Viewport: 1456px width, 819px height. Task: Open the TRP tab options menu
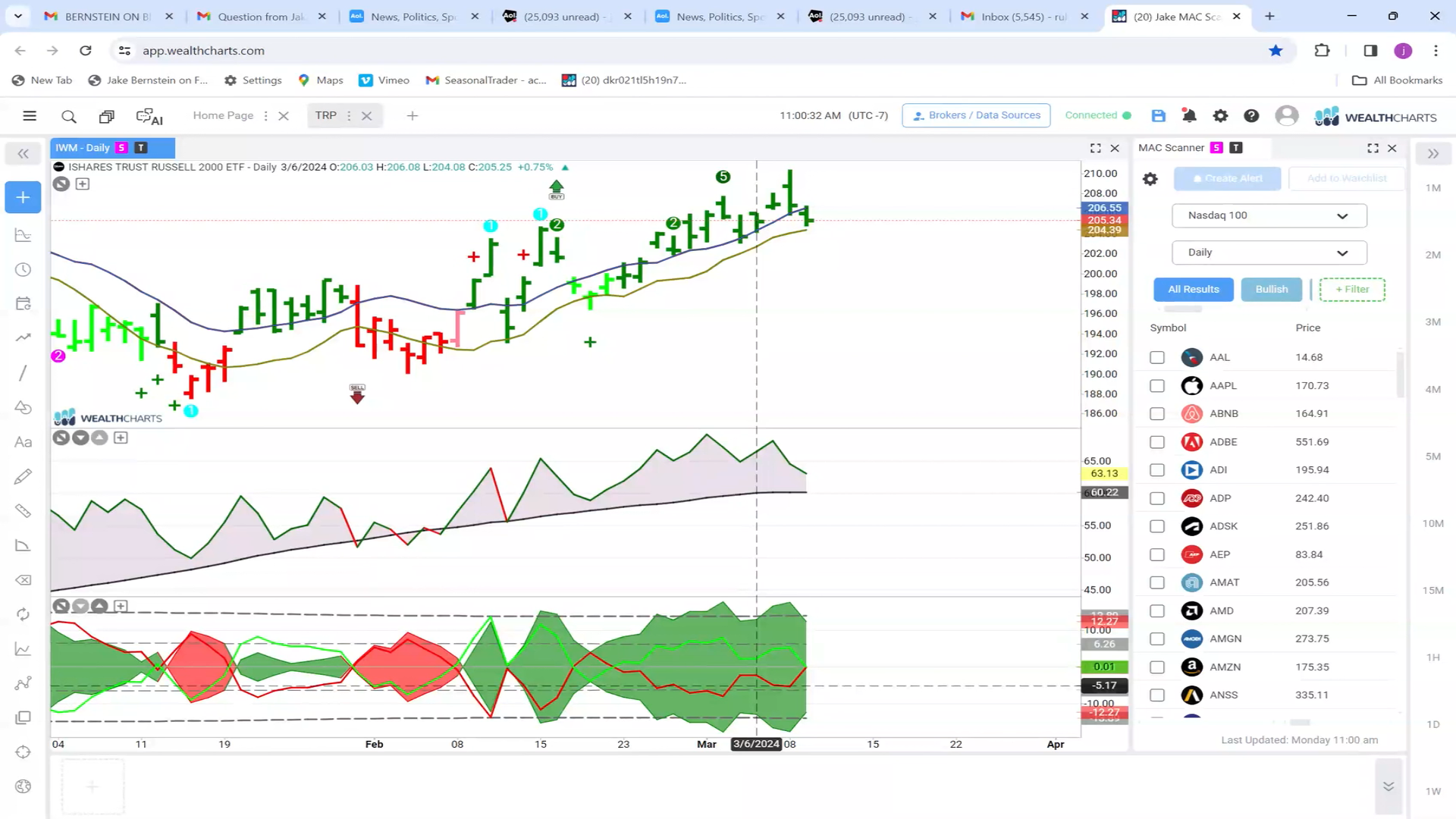click(x=349, y=116)
